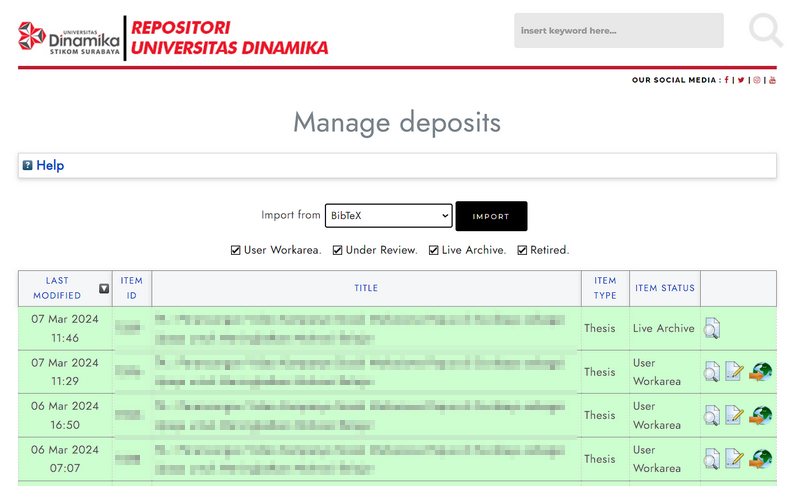Open the Instagram social media icon
The width and height of the screenshot is (800, 486).
coord(757,80)
